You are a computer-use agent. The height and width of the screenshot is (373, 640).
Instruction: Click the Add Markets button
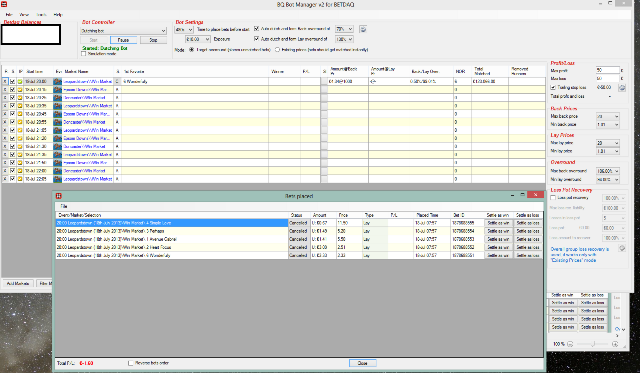coord(18,283)
